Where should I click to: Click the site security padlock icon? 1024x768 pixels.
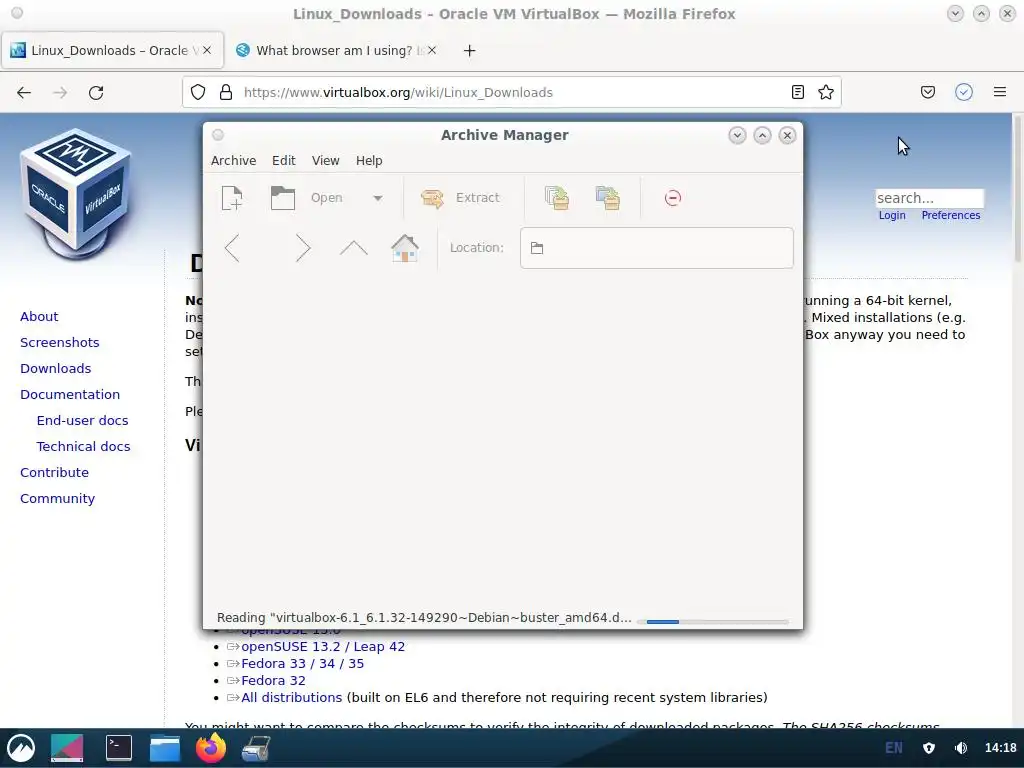(226, 93)
